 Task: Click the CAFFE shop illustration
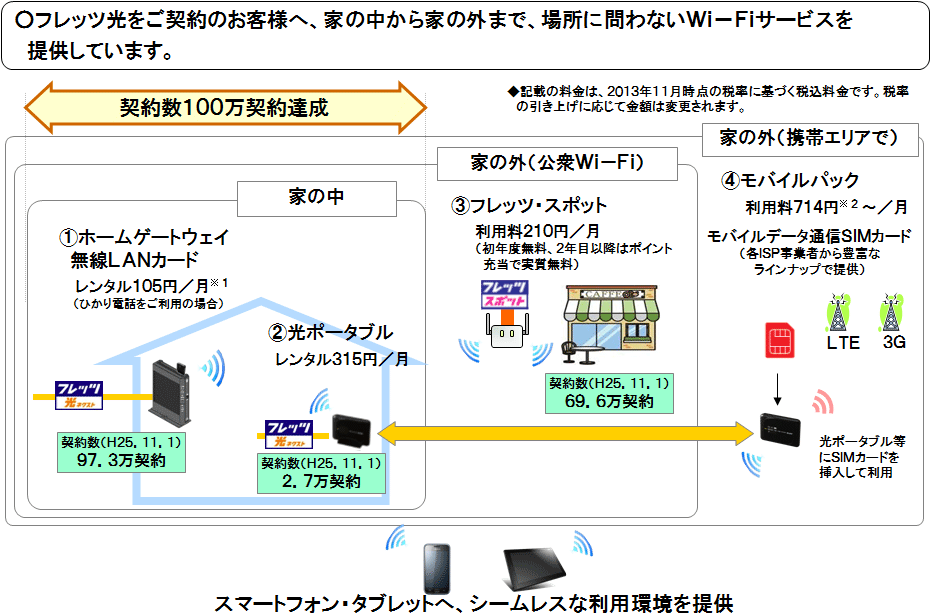point(610,324)
